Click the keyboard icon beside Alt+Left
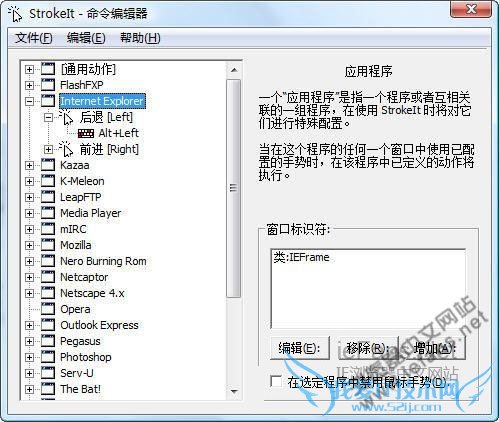 [86, 133]
